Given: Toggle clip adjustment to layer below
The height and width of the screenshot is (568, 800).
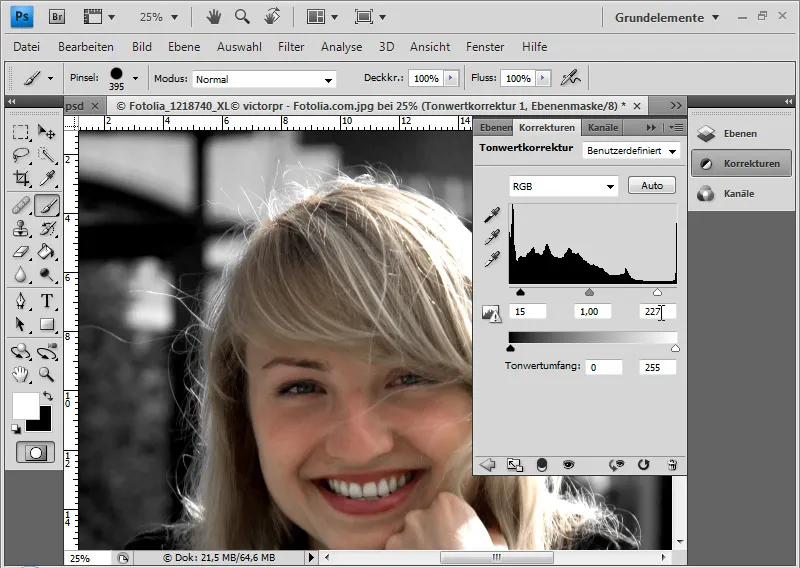Looking at the screenshot, I should click(x=542, y=464).
